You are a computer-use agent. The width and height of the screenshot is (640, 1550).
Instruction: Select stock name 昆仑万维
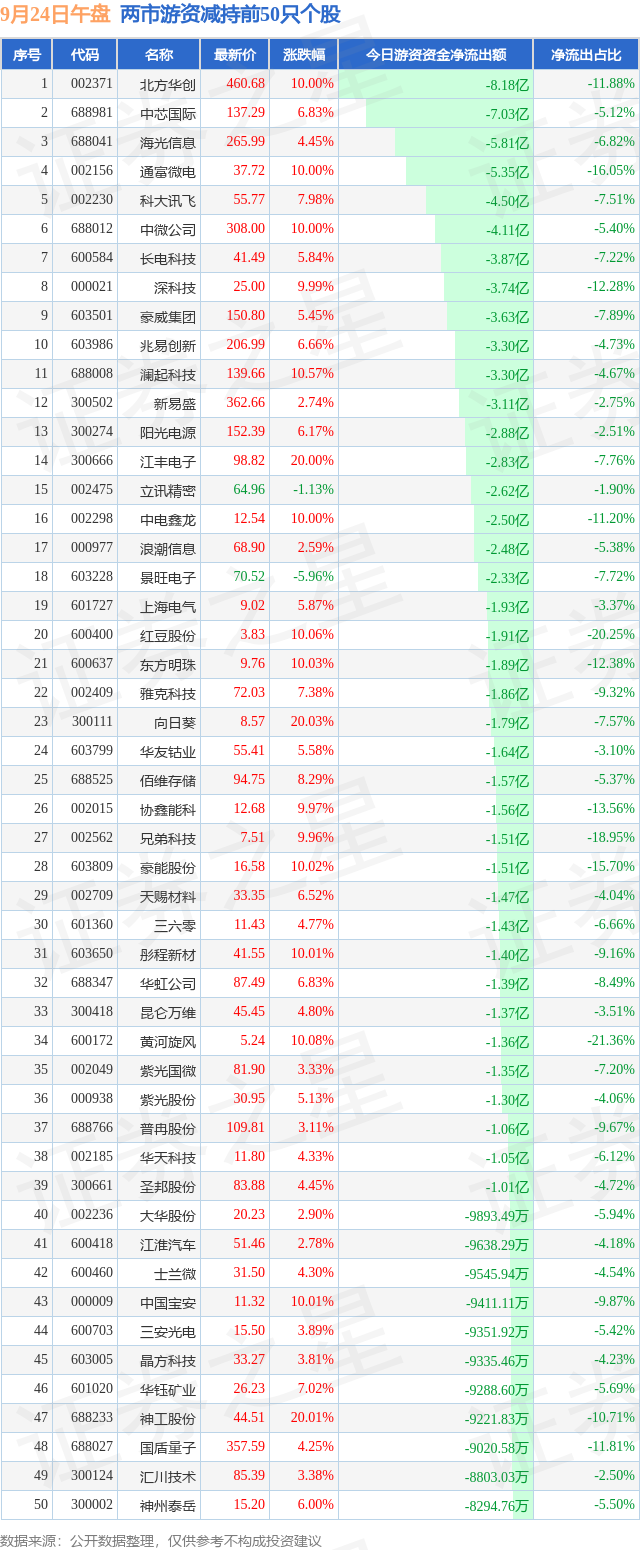point(169,1012)
